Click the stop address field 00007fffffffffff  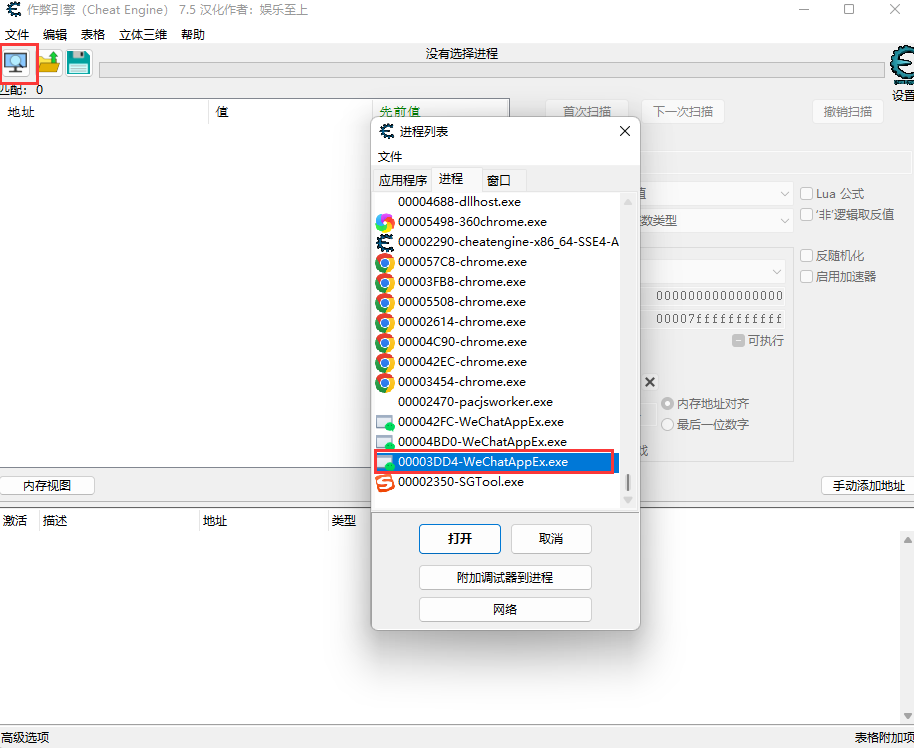point(712,319)
